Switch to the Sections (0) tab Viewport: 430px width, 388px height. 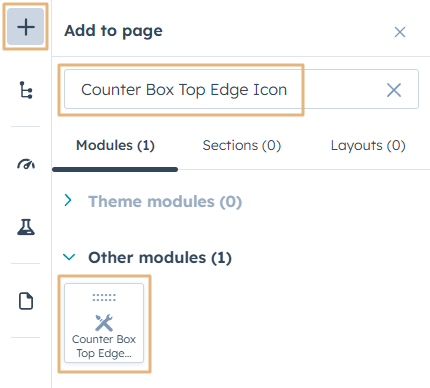[242, 145]
